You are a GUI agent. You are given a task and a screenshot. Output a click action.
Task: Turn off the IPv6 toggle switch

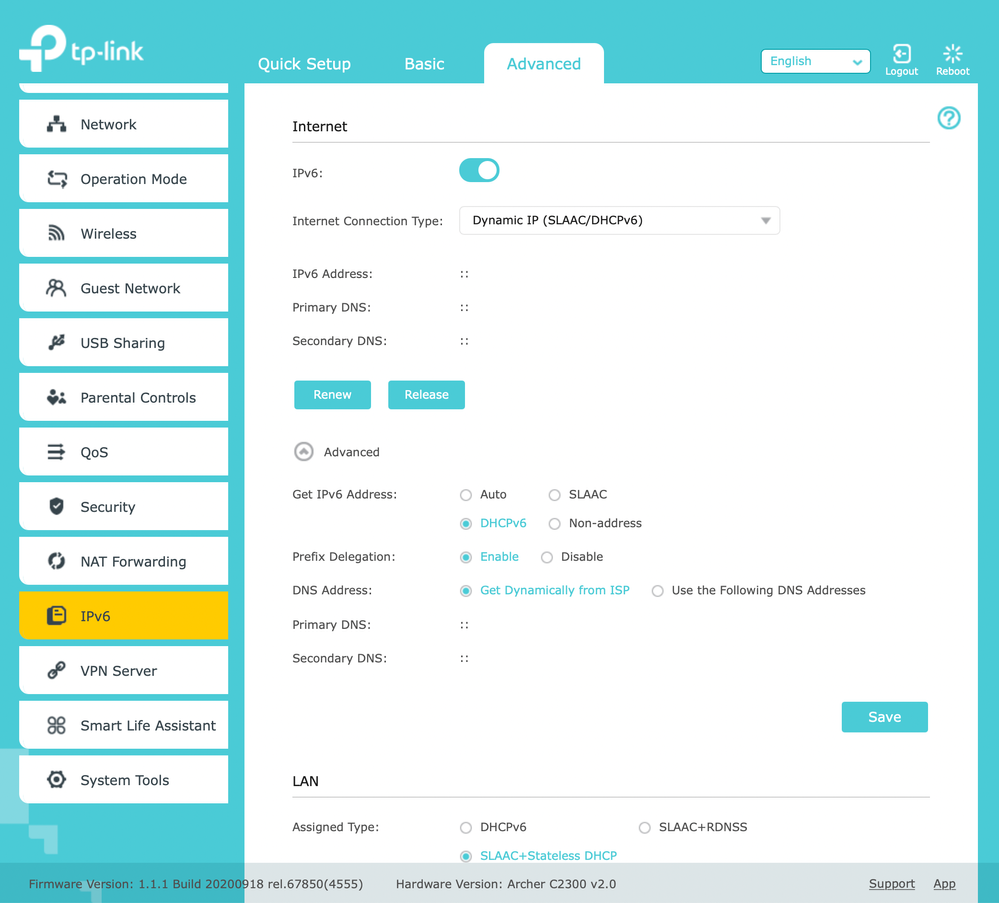pyautogui.click(x=479, y=171)
